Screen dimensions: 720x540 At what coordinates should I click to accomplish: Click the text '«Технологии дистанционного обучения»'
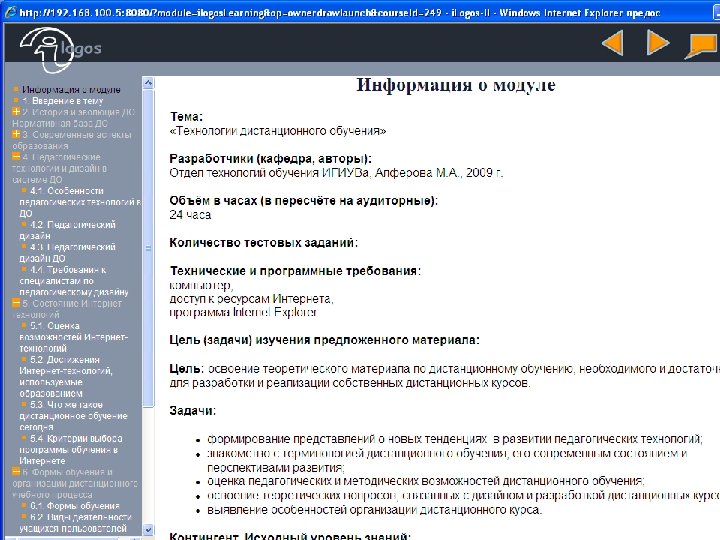pyautogui.click(x=278, y=131)
